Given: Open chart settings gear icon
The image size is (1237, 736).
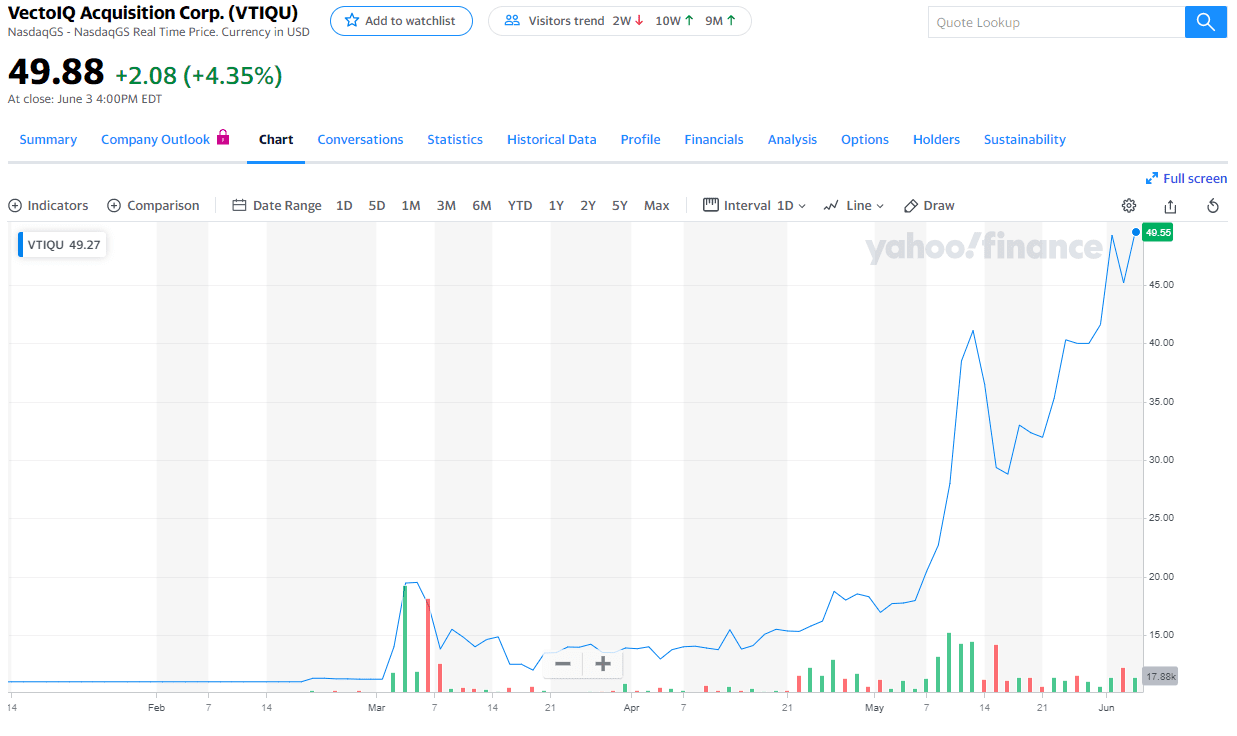Looking at the screenshot, I should (x=1129, y=206).
